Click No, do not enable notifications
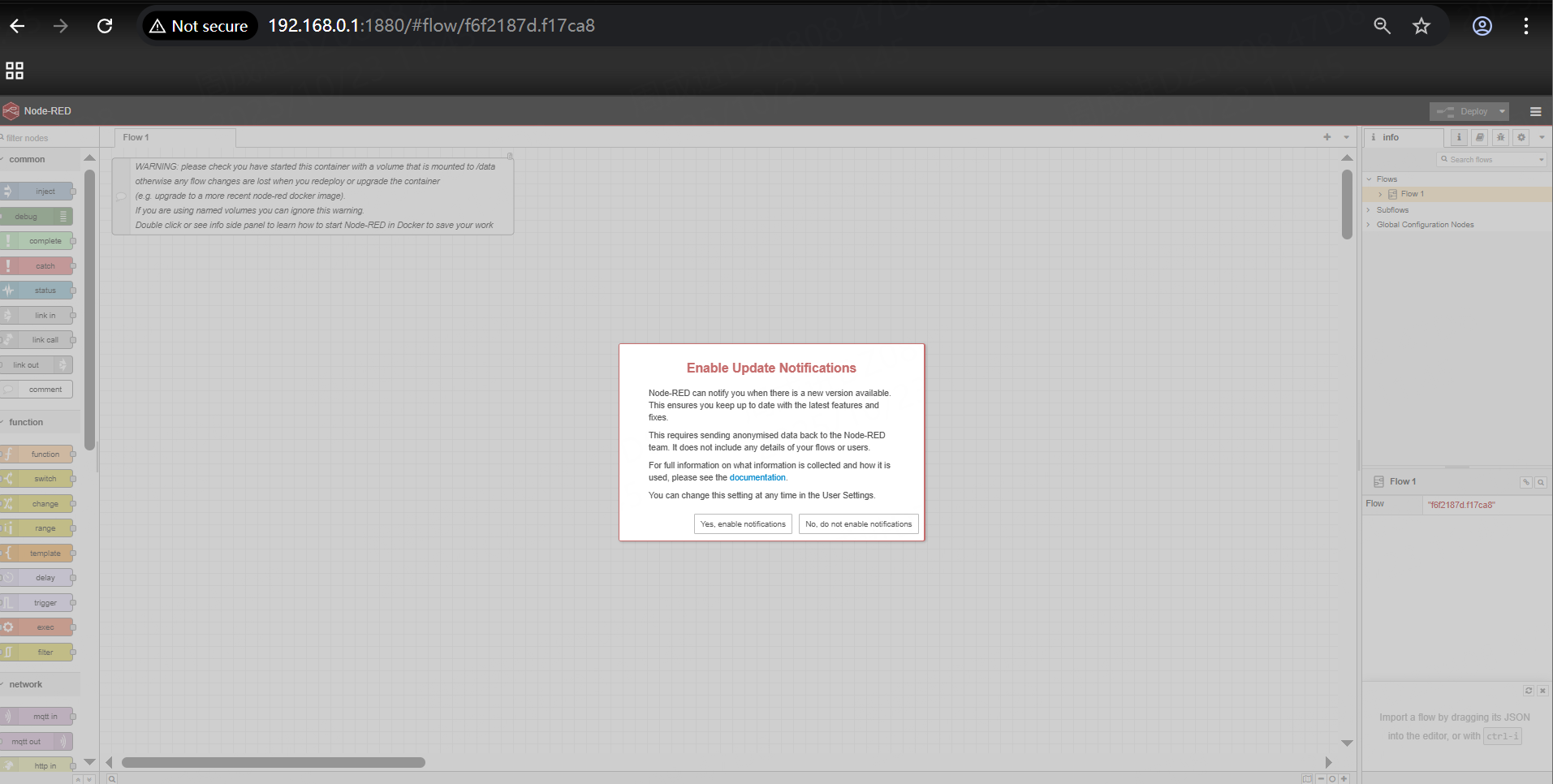 (858, 524)
